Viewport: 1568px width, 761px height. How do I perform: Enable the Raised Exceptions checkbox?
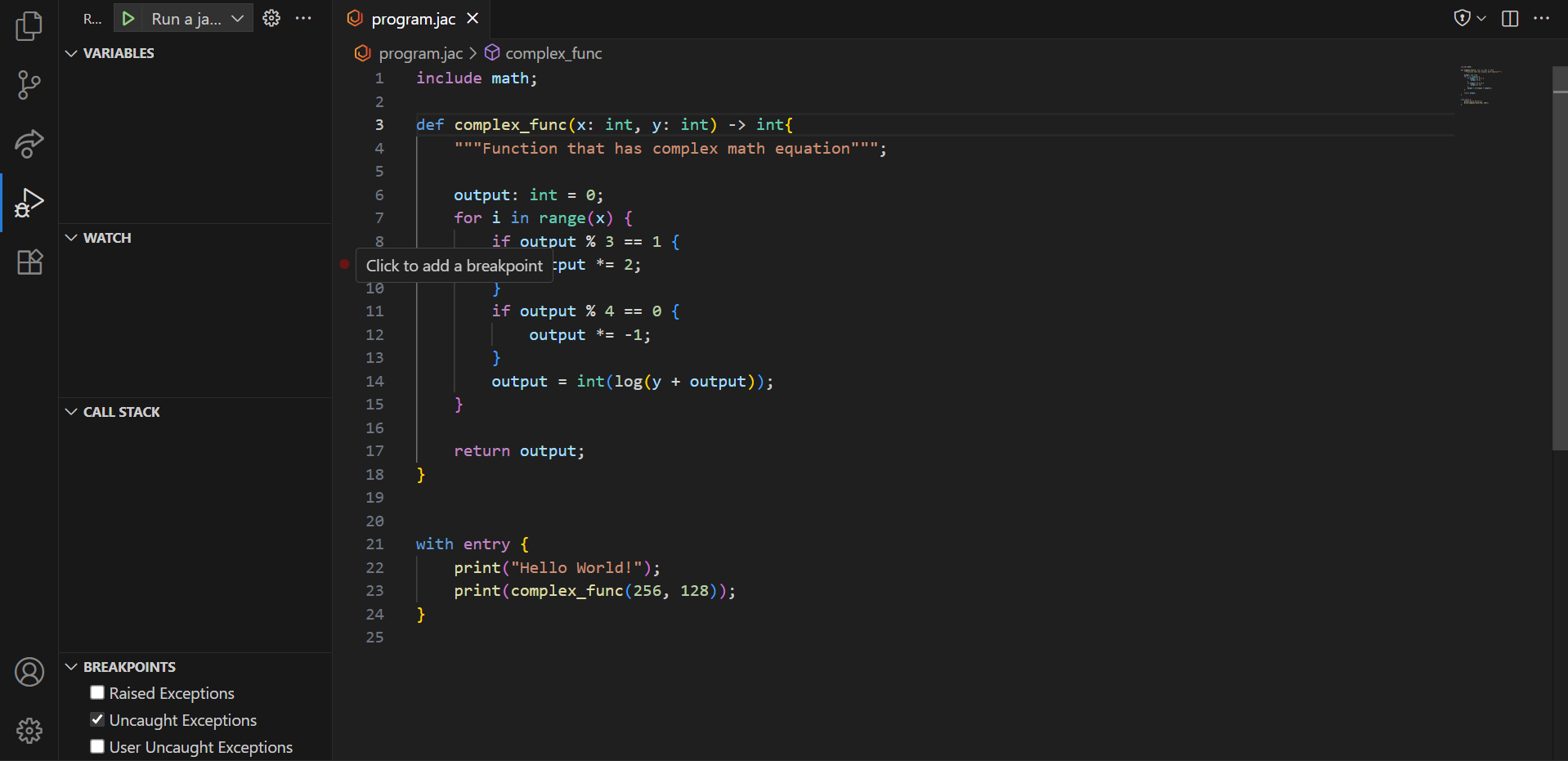[x=97, y=692]
